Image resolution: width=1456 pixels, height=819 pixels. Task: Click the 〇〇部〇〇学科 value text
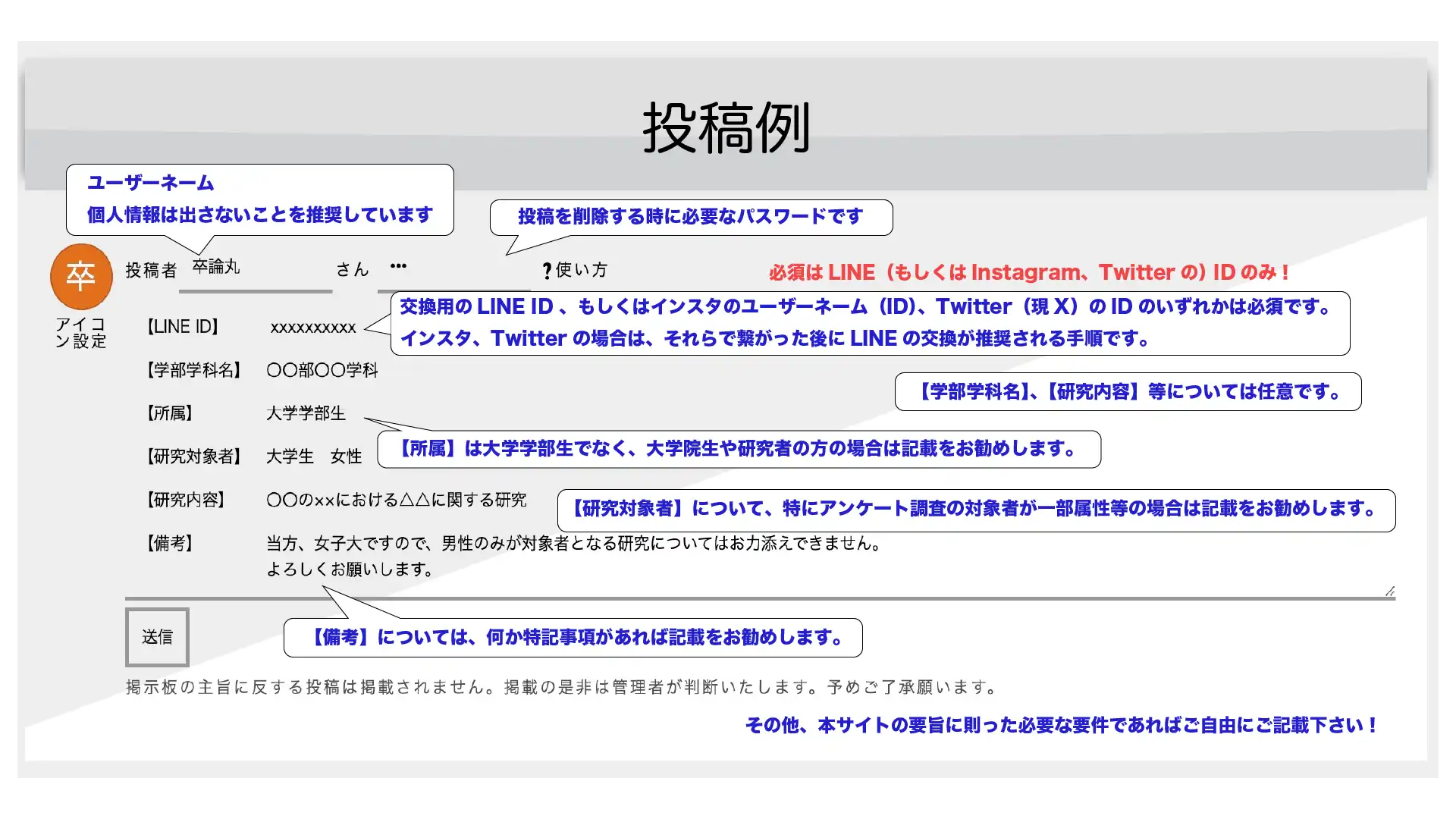point(322,370)
